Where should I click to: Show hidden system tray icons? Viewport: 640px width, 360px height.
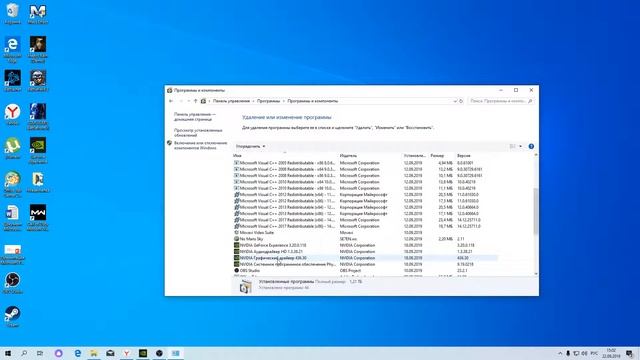(560, 353)
